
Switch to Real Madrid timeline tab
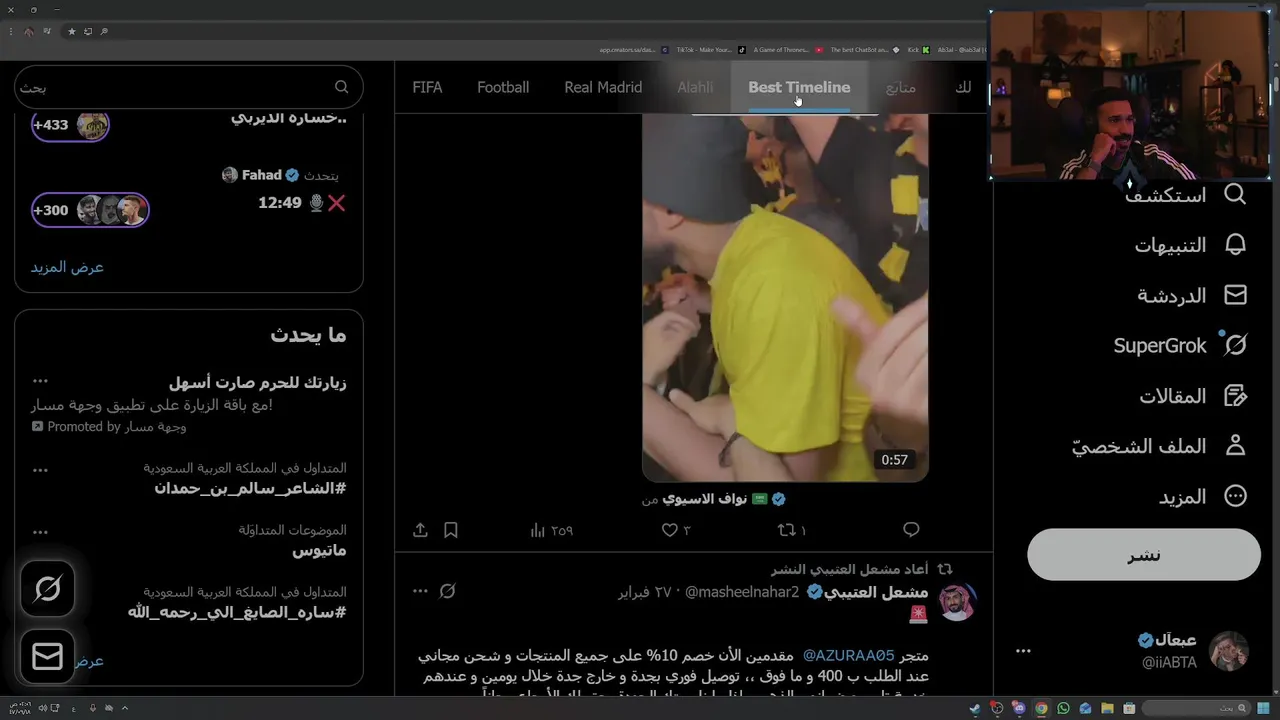(603, 87)
